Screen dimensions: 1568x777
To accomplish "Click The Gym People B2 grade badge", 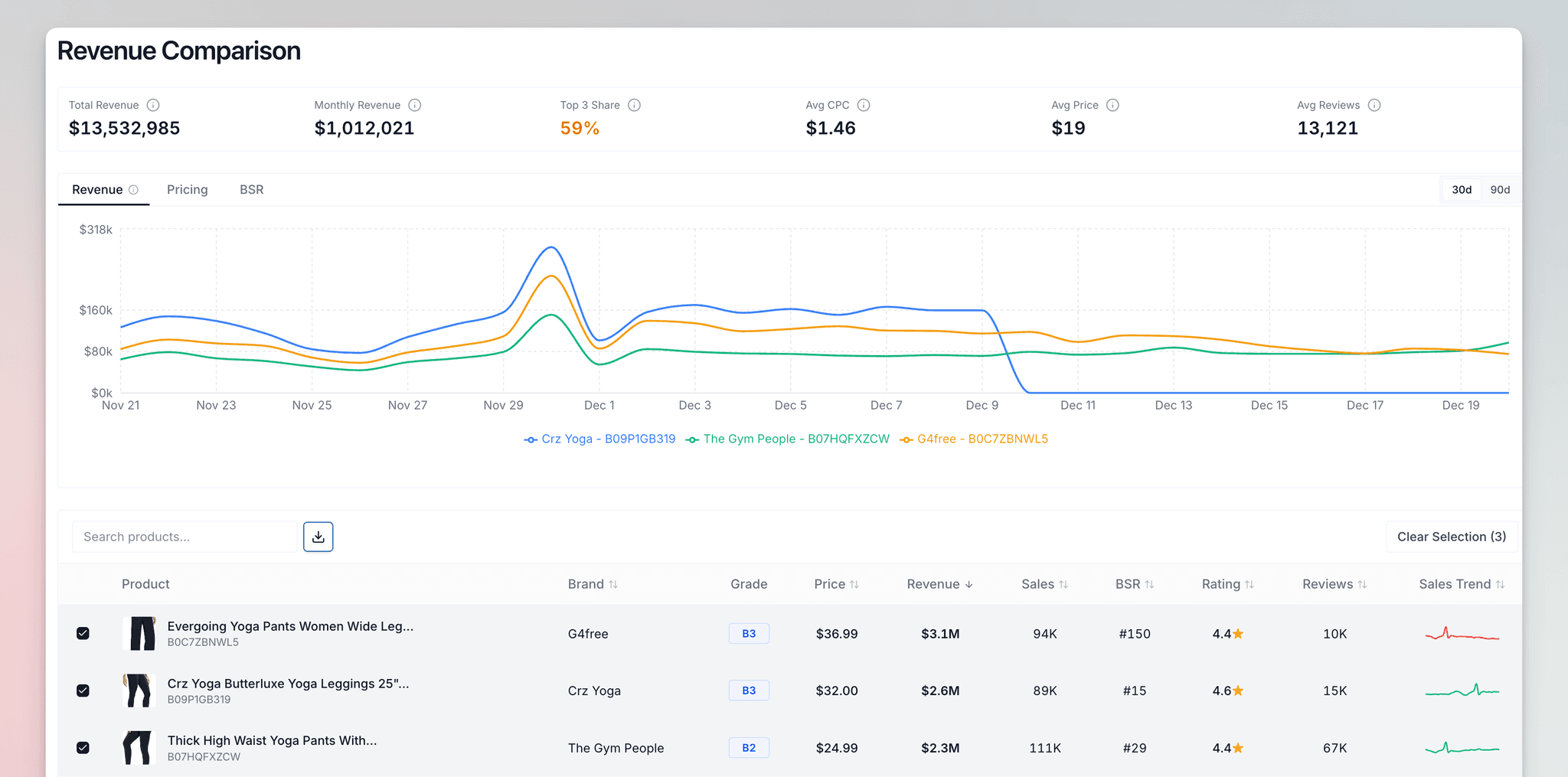I will pos(749,748).
